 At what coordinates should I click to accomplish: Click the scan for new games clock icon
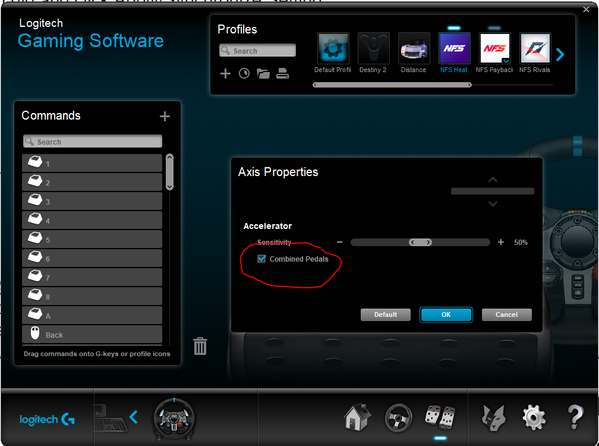coord(244,73)
